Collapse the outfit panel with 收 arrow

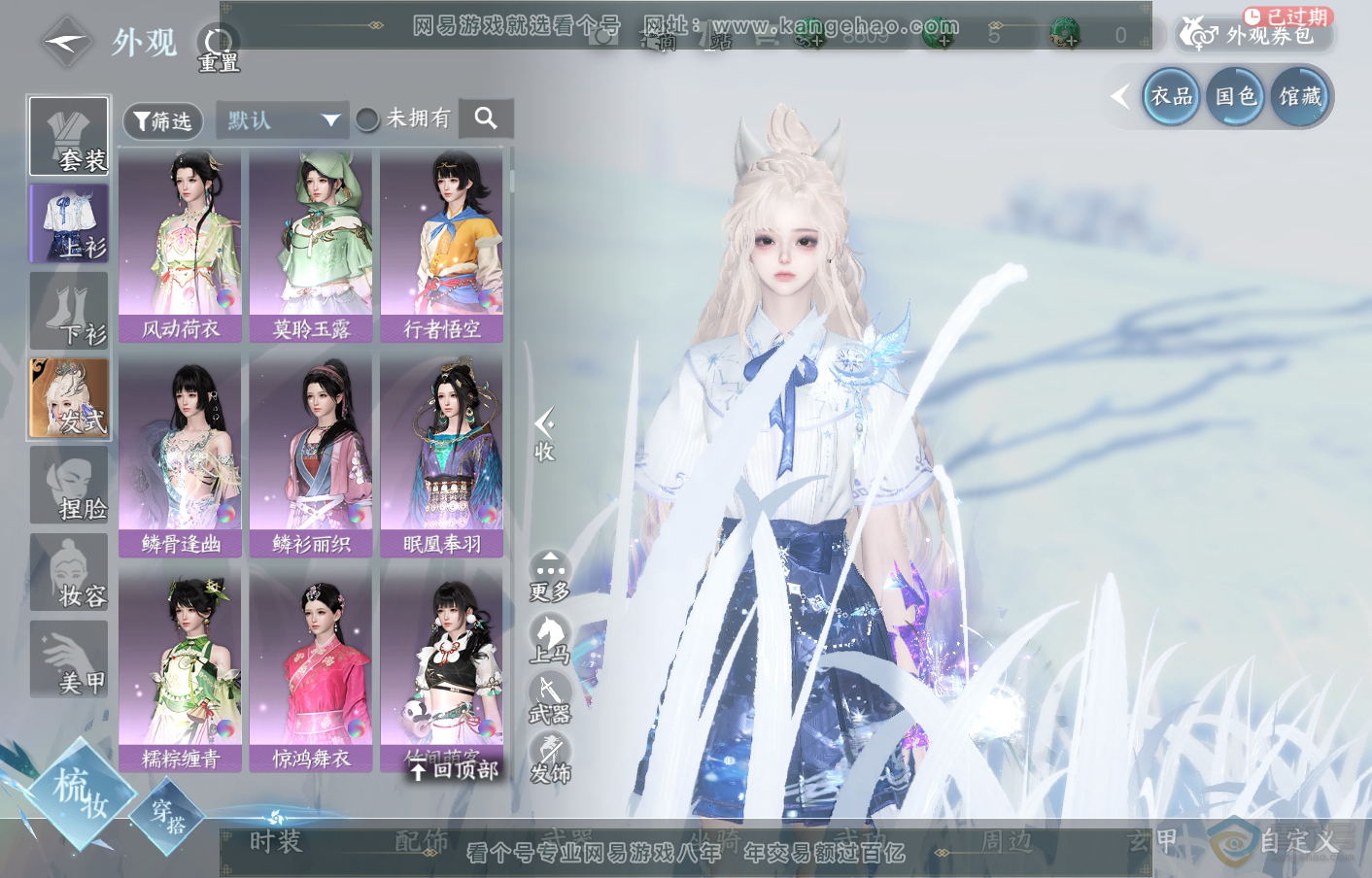point(544,434)
